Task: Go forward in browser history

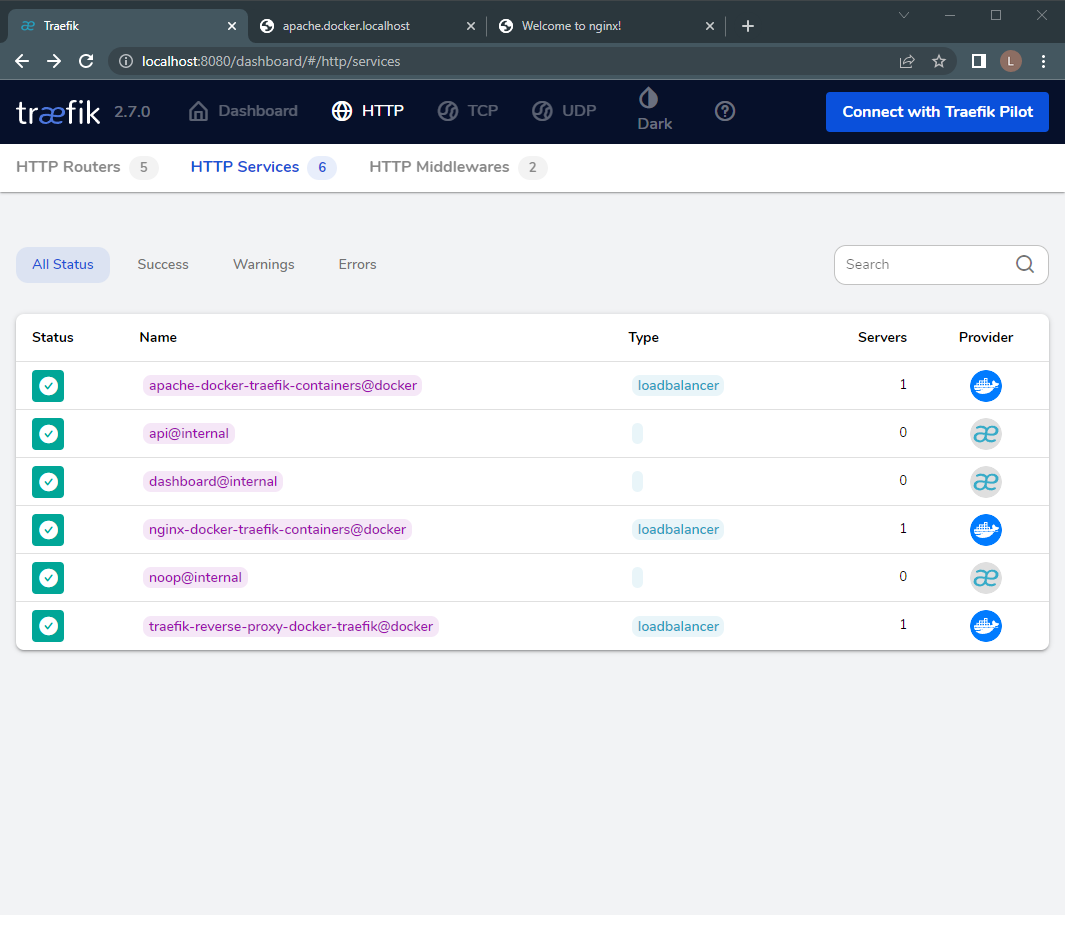Action: click(54, 61)
